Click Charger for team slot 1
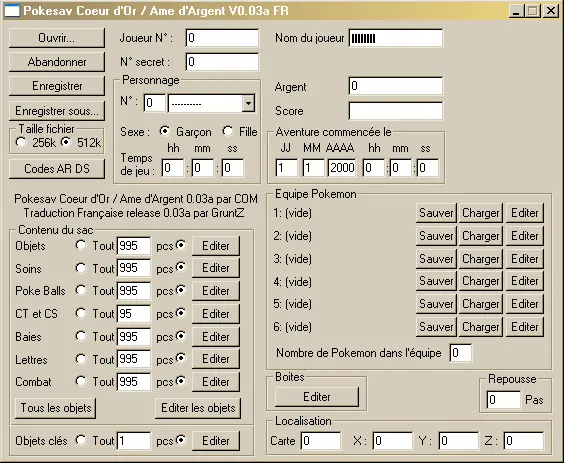 coord(481,213)
